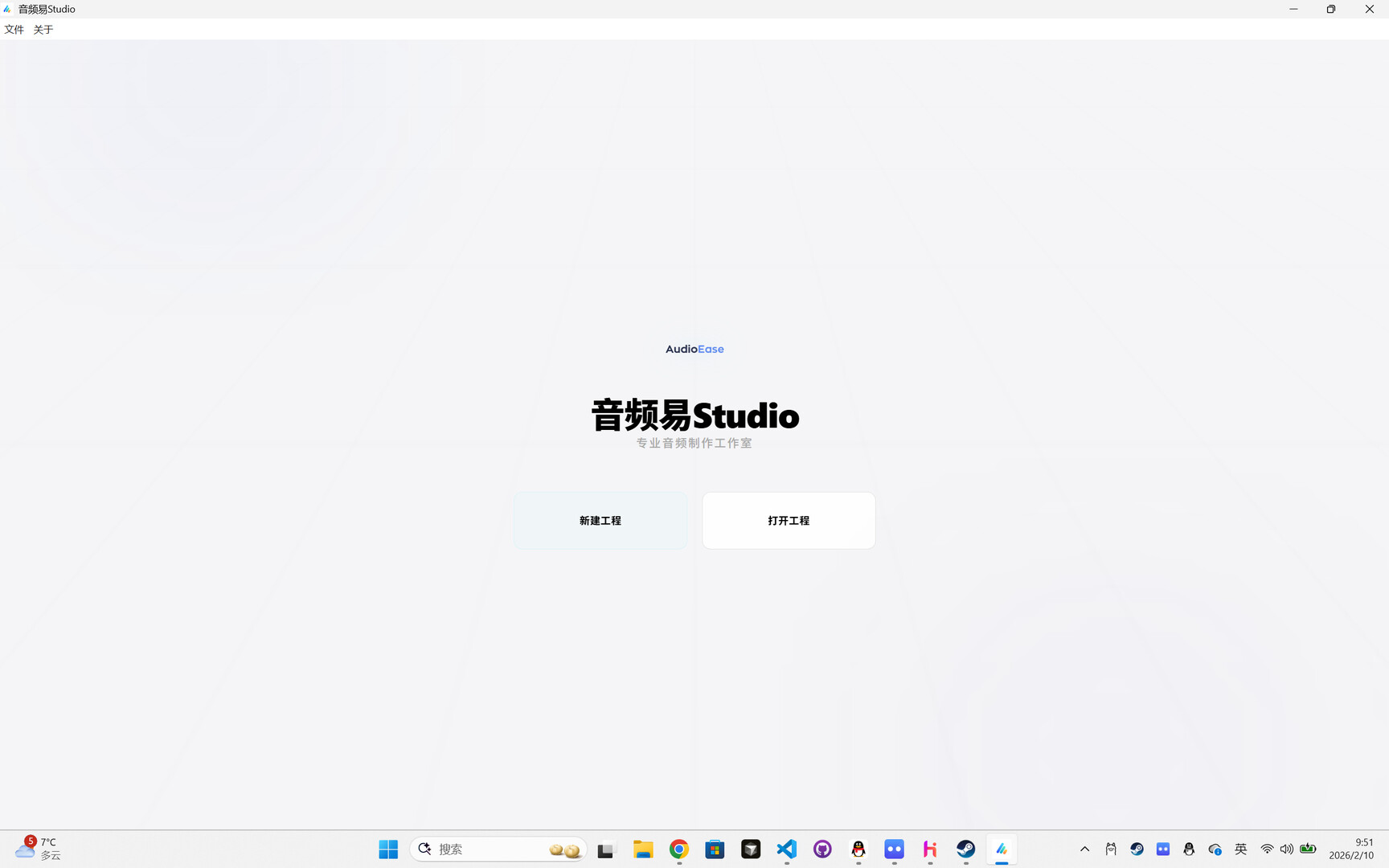Screen dimensions: 1389x868
Task: Open the 文件 menu
Action: (x=14, y=29)
